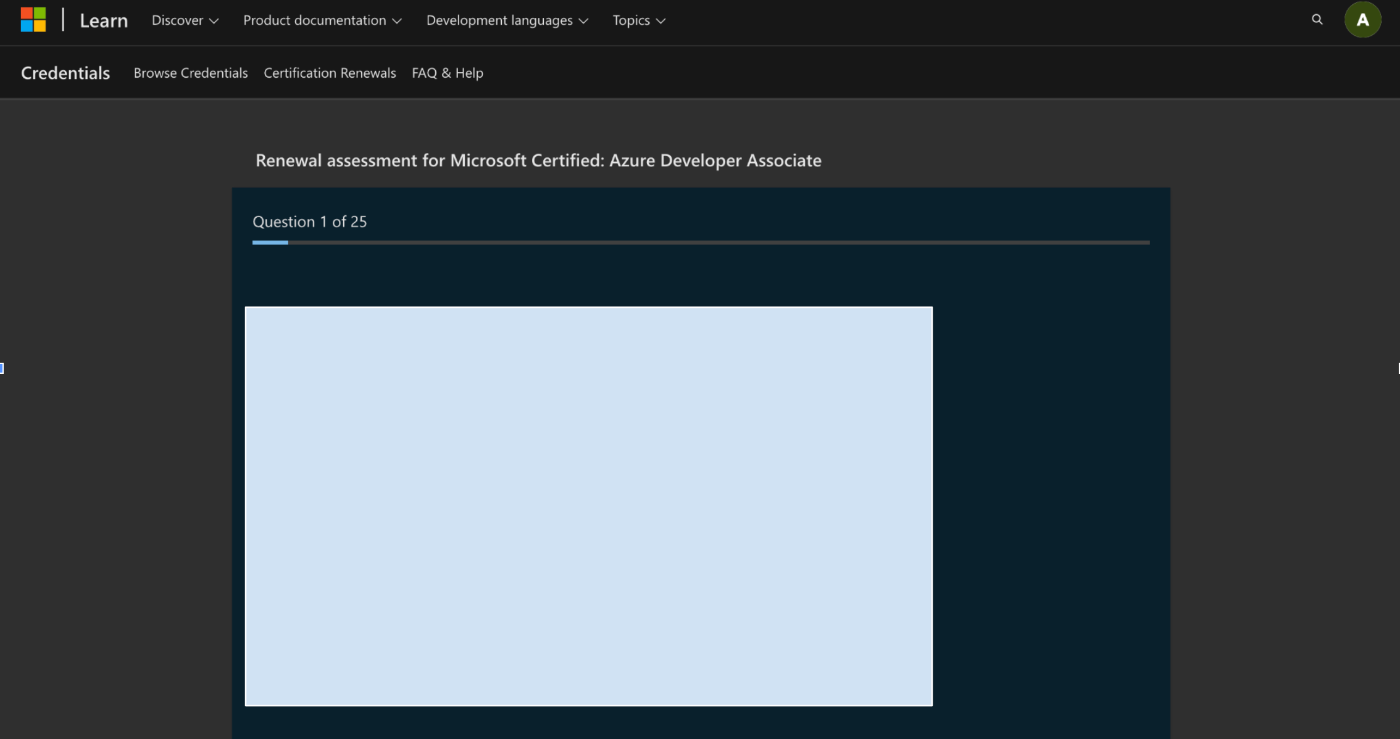This screenshot has height=739, width=1400.
Task: Click the light blue question content panel
Action: (x=589, y=506)
